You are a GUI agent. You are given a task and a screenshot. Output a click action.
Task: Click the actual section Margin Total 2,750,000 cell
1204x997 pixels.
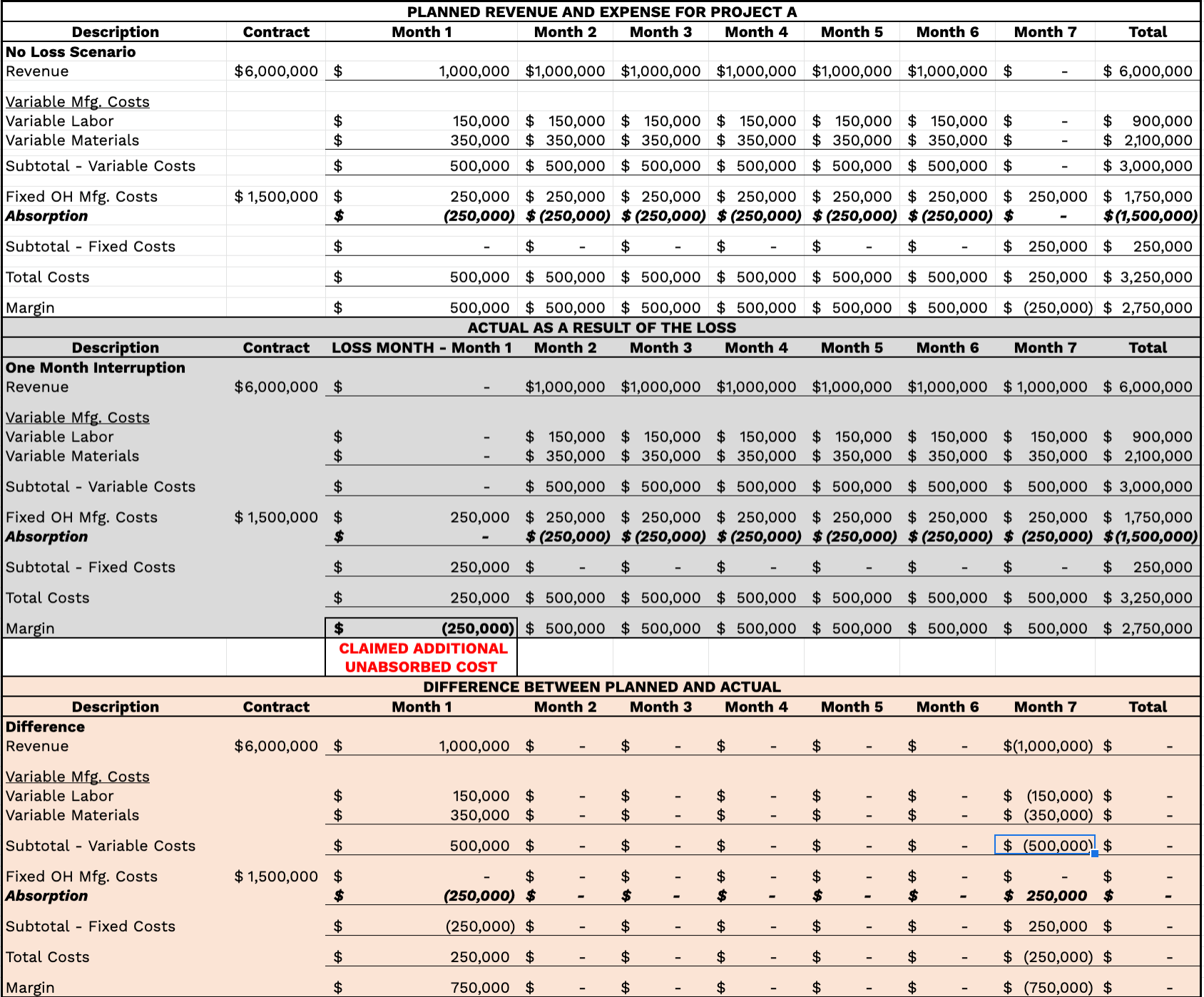pyautogui.click(x=1148, y=629)
